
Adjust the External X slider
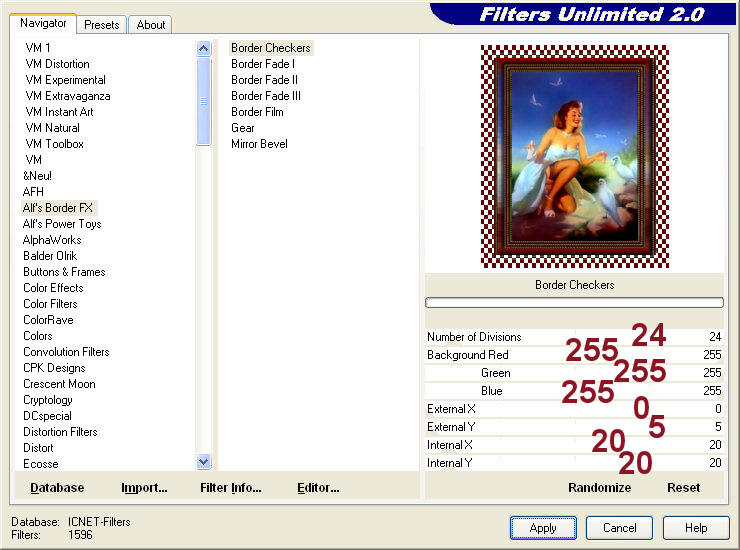574,408
